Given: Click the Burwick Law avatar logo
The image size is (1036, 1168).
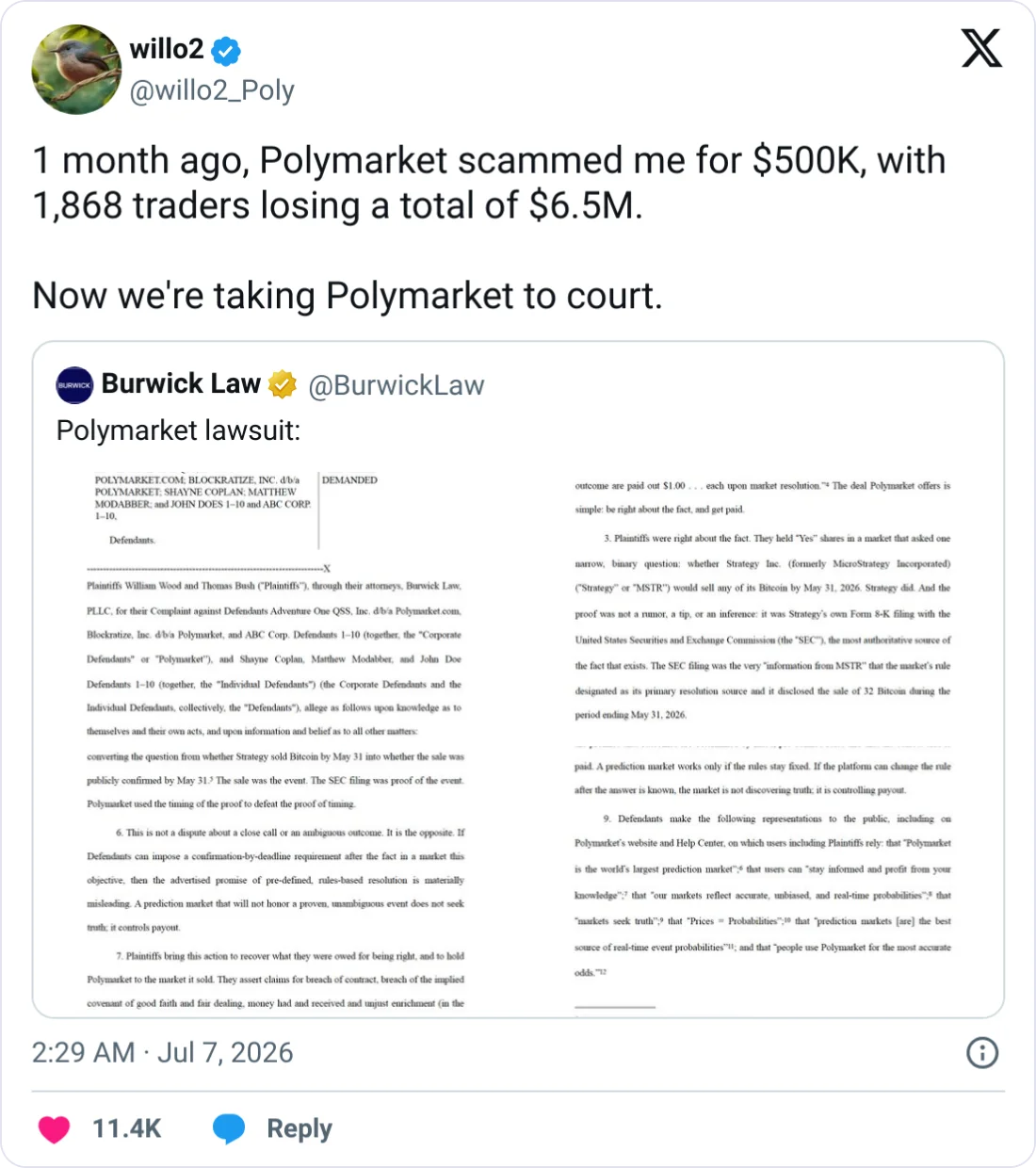Looking at the screenshot, I should (74, 384).
